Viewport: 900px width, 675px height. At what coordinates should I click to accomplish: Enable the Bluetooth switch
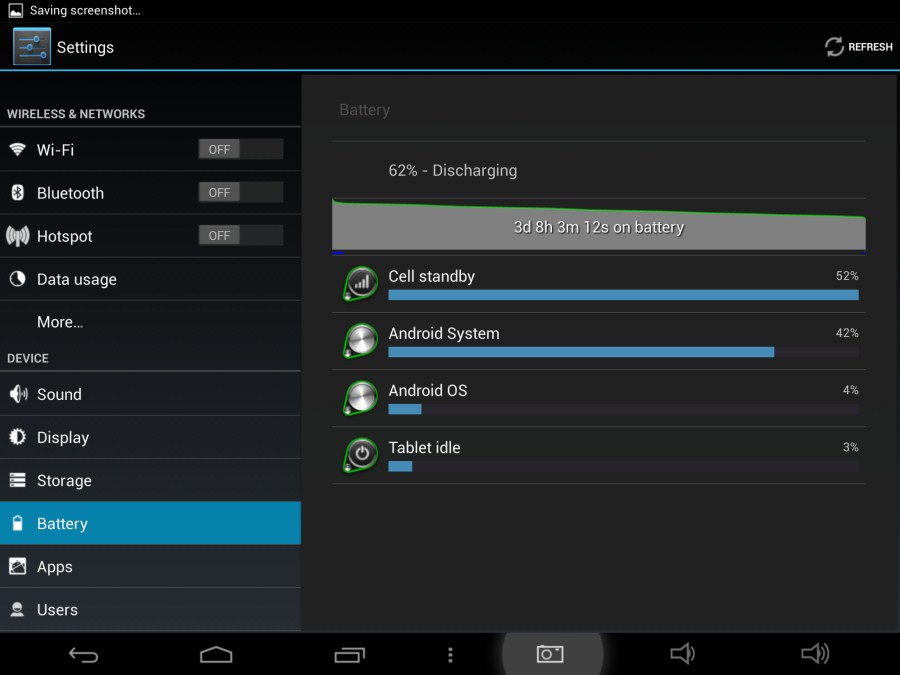240,193
